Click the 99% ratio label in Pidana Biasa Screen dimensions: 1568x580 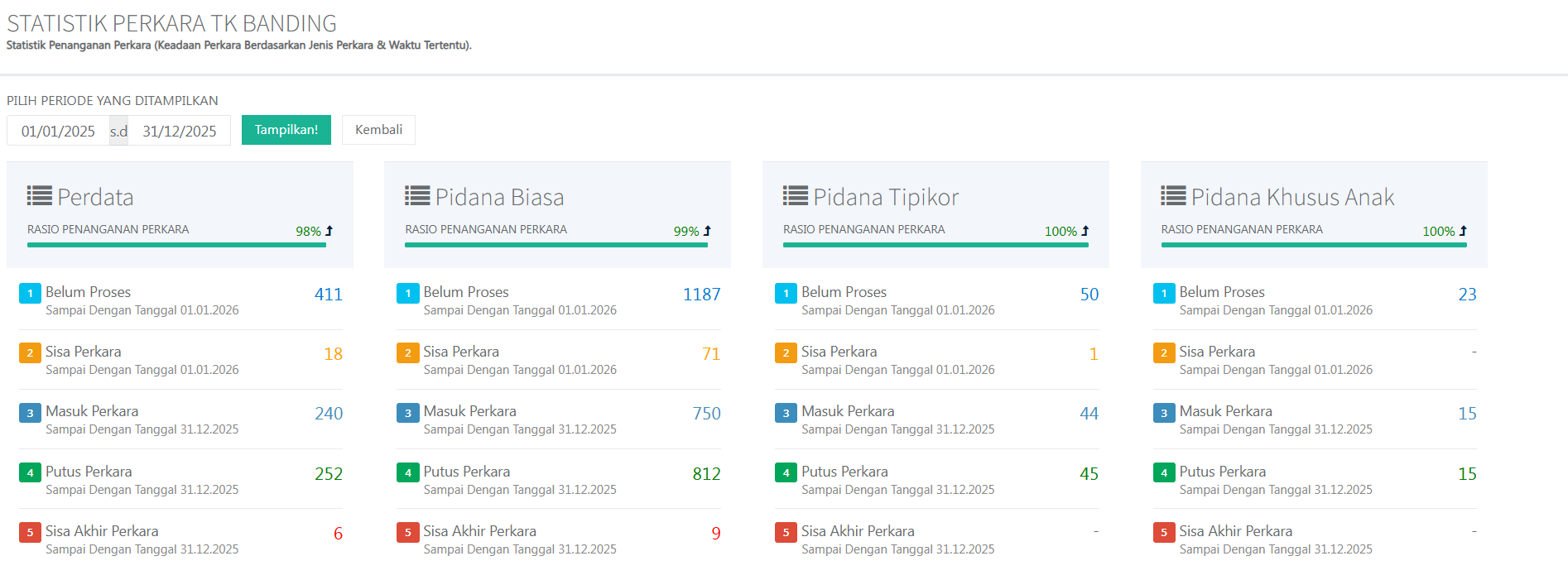click(686, 232)
